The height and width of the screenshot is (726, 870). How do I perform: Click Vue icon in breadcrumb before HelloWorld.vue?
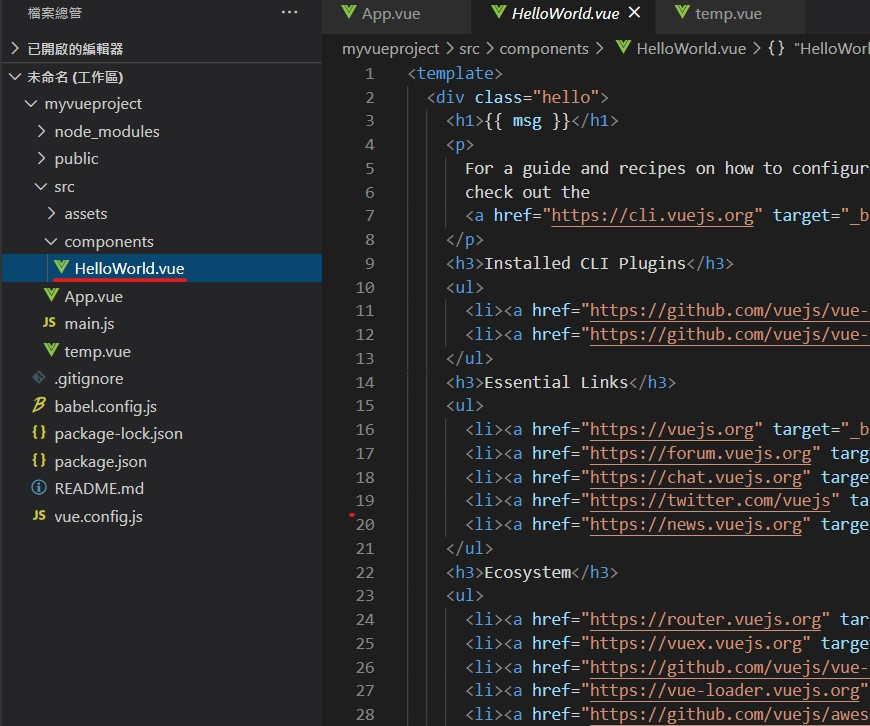point(623,48)
